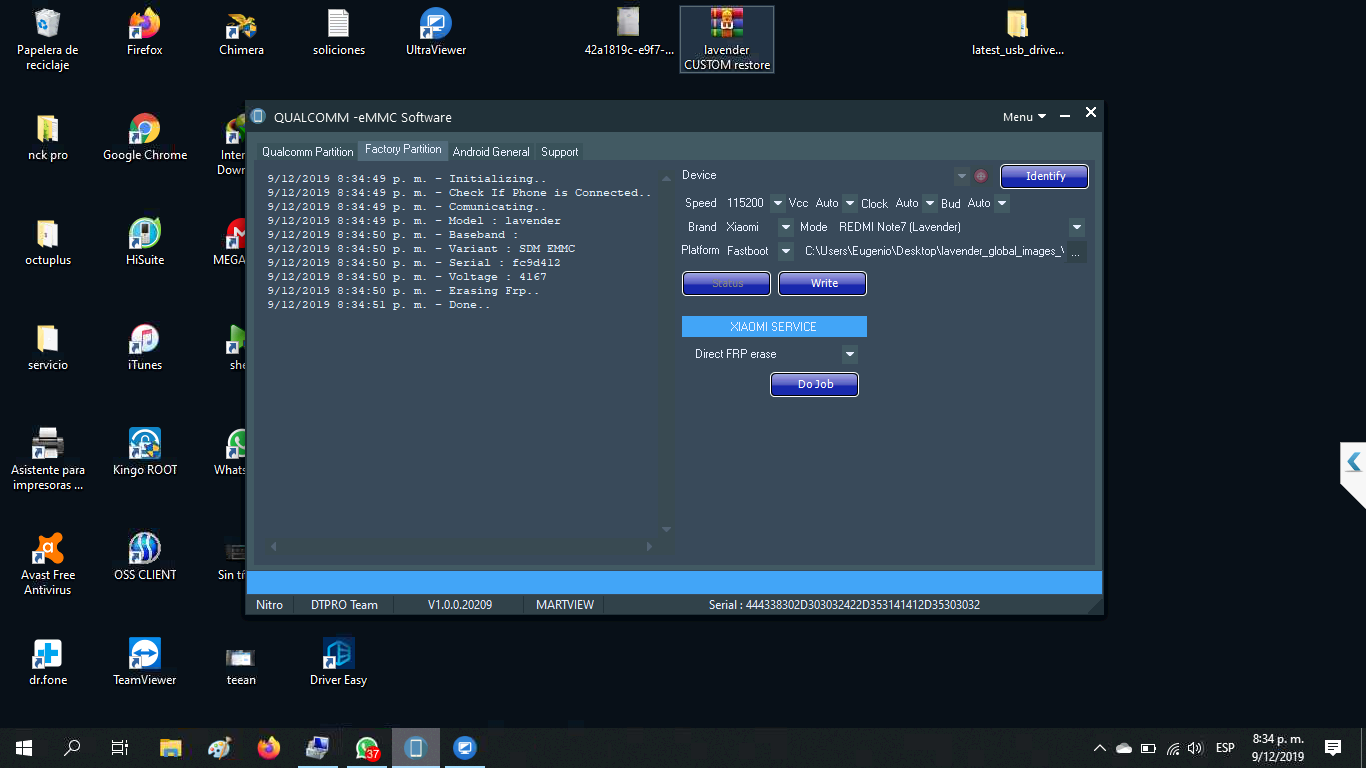This screenshot has width=1366, height=768.
Task: Click the XIAOMI SERVICE header
Action: [774, 327]
